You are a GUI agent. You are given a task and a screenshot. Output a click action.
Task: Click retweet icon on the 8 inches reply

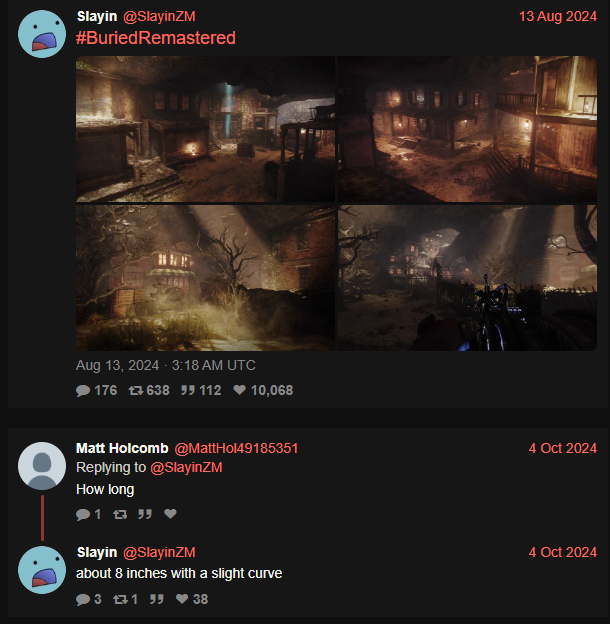click(x=120, y=599)
